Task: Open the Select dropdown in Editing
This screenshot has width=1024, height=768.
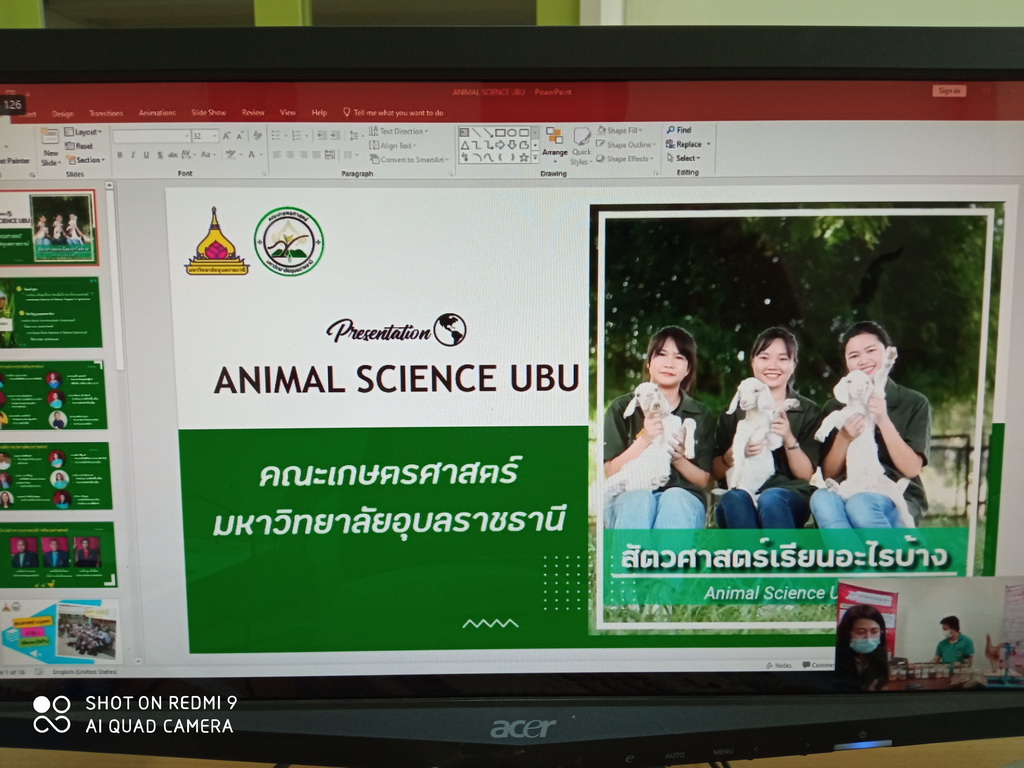Action: point(684,158)
